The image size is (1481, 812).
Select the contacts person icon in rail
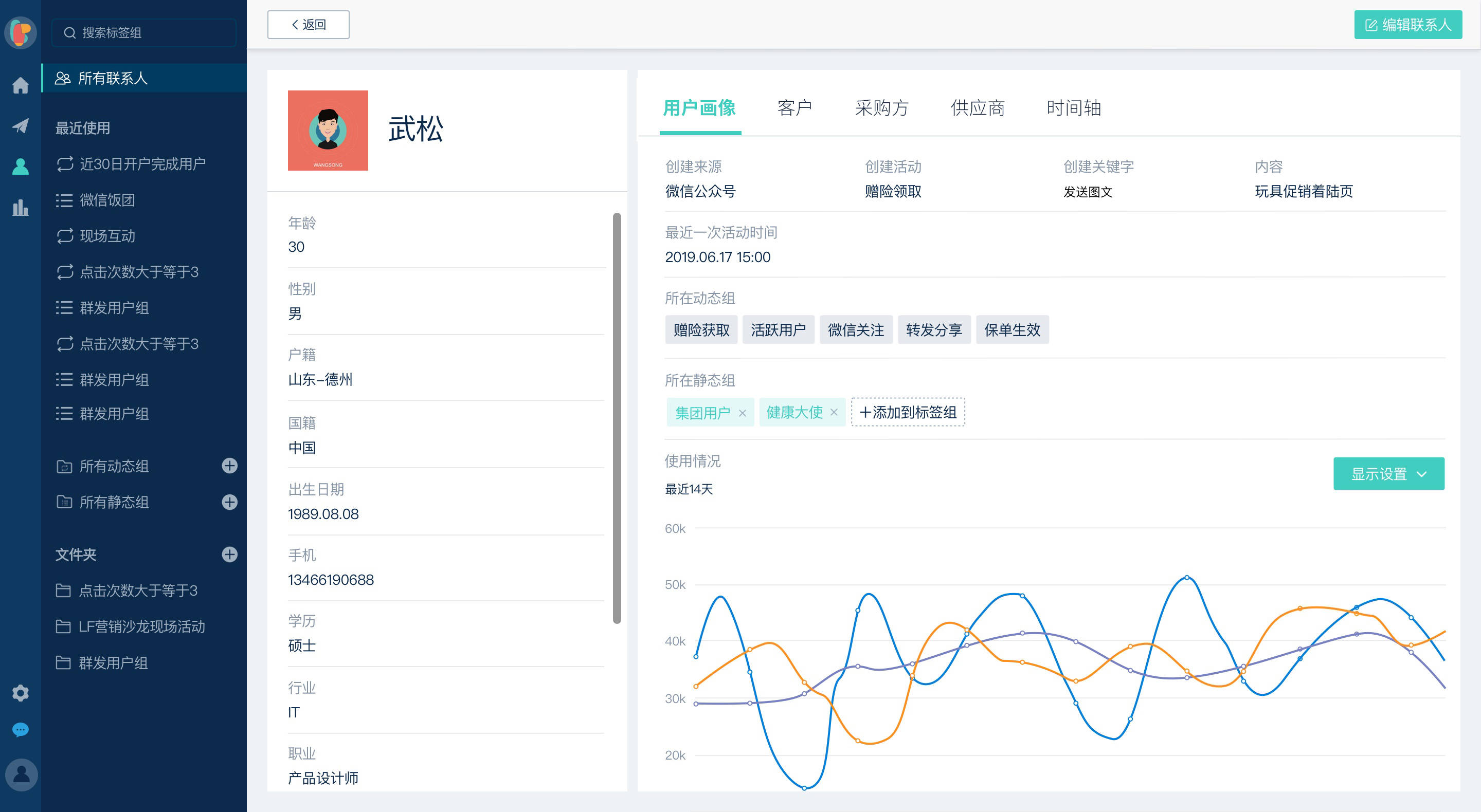(20, 166)
